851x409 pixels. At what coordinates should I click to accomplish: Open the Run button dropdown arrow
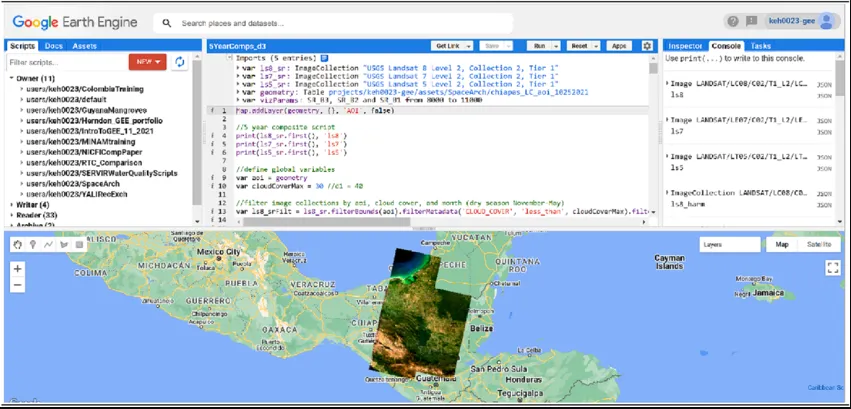pyautogui.click(x=556, y=46)
